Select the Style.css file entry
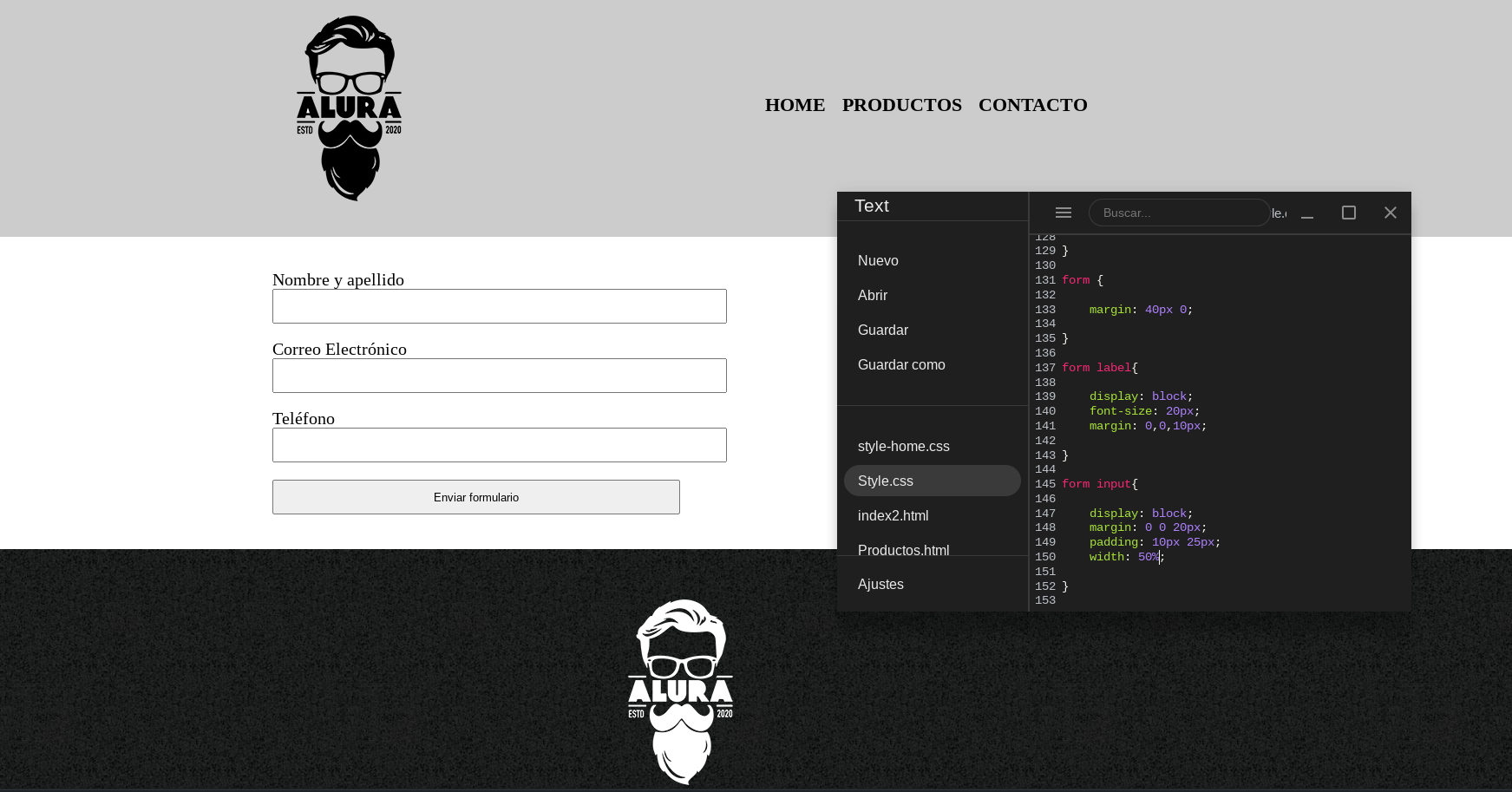Screen dimensions: 1512x792 [933, 481]
